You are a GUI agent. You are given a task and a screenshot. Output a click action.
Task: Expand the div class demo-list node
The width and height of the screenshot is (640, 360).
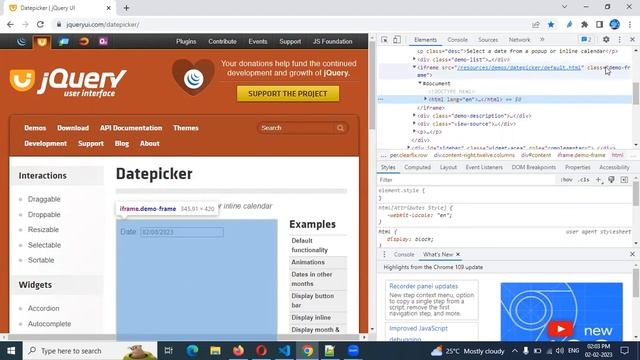[414, 60]
